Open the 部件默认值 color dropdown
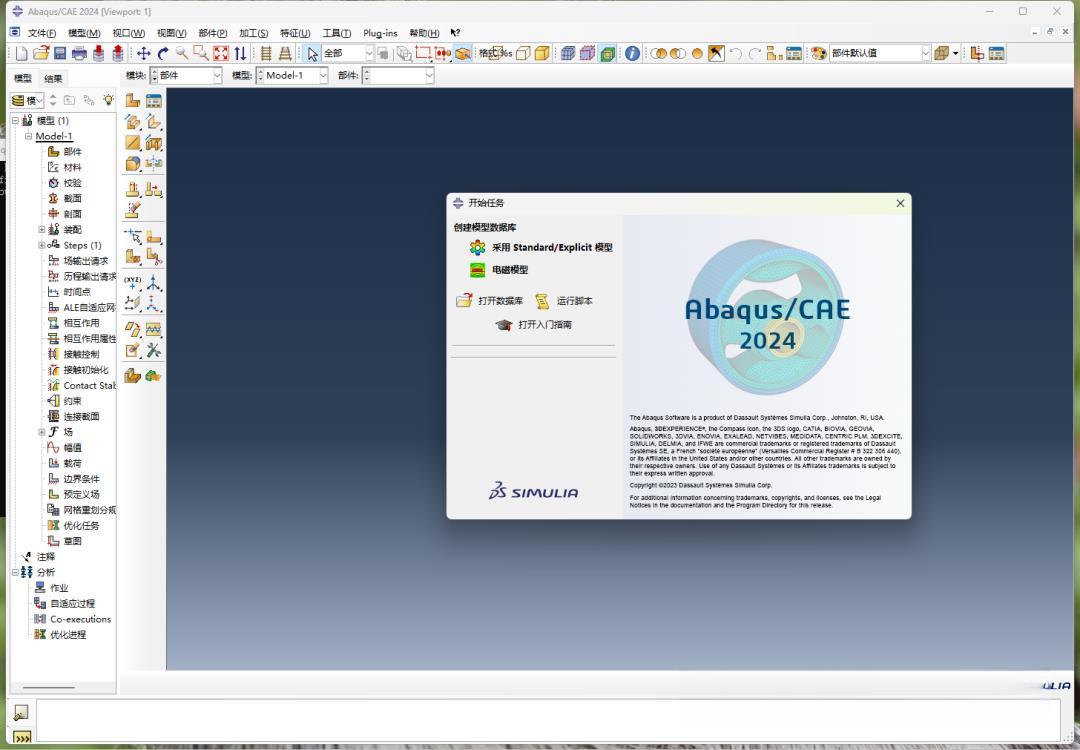The image size is (1080, 750). pos(880,53)
